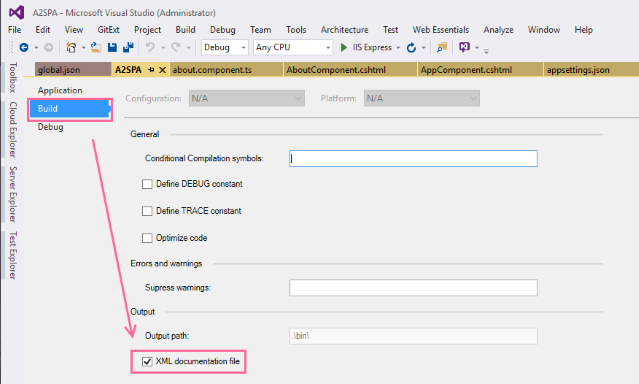639x384 pixels.
Task: Click the Open File folder icon
Action: click(x=96, y=48)
